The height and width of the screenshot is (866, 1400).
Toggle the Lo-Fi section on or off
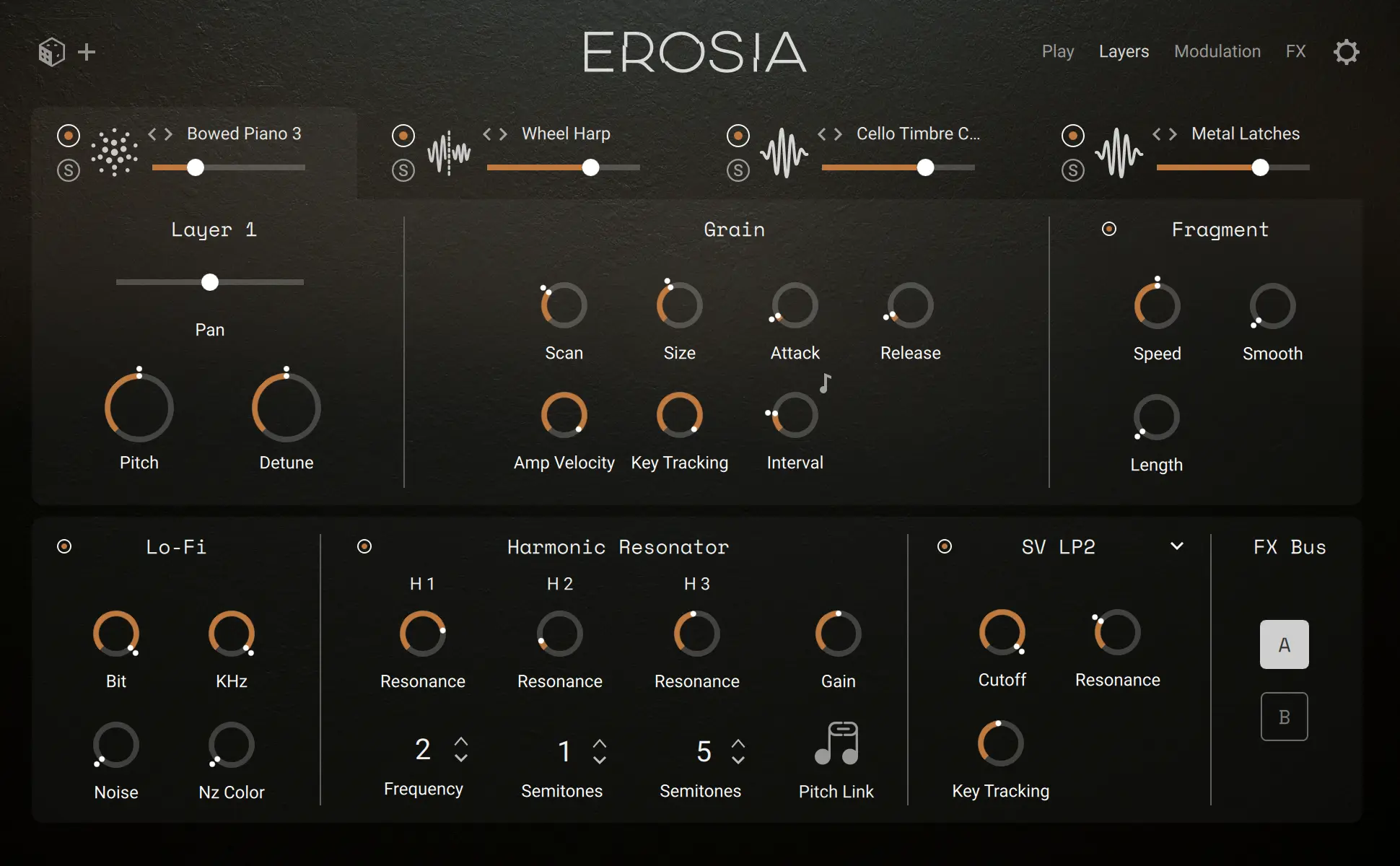tap(64, 547)
